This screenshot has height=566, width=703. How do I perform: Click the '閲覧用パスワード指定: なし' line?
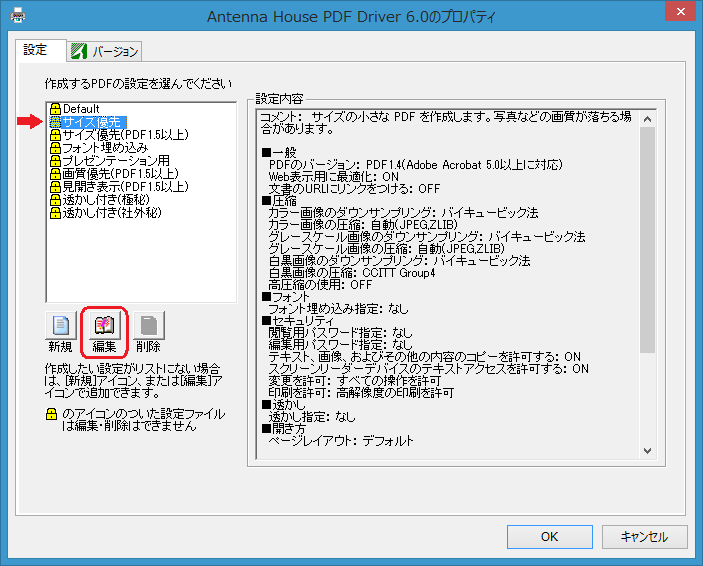point(340,333)
